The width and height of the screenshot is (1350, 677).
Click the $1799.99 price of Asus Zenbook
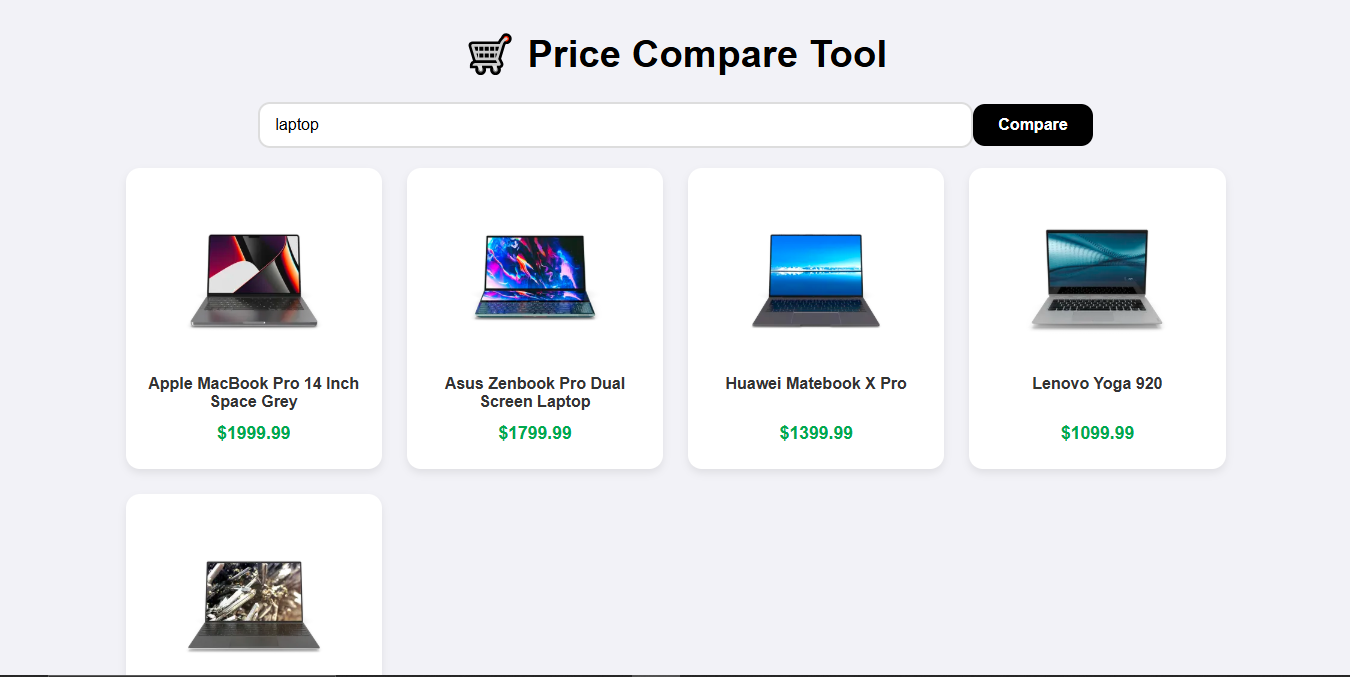535,433
